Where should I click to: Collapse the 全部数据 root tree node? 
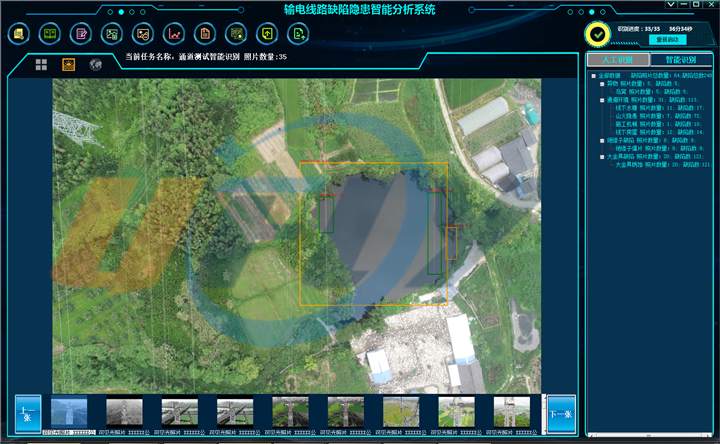click(593, 75)
